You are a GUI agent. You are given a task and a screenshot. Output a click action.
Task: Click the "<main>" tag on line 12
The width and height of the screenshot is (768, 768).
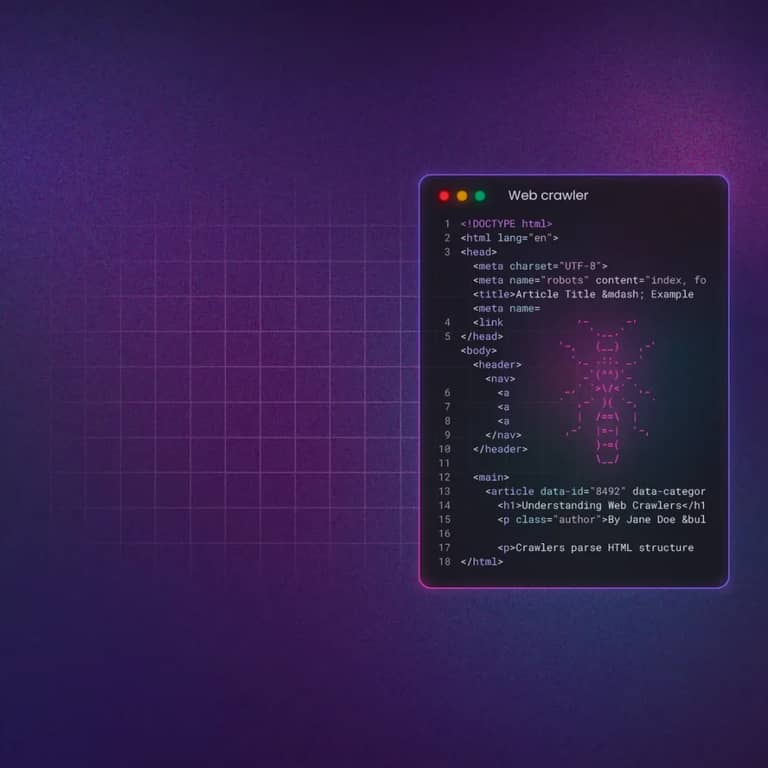(x=491, y=478)
